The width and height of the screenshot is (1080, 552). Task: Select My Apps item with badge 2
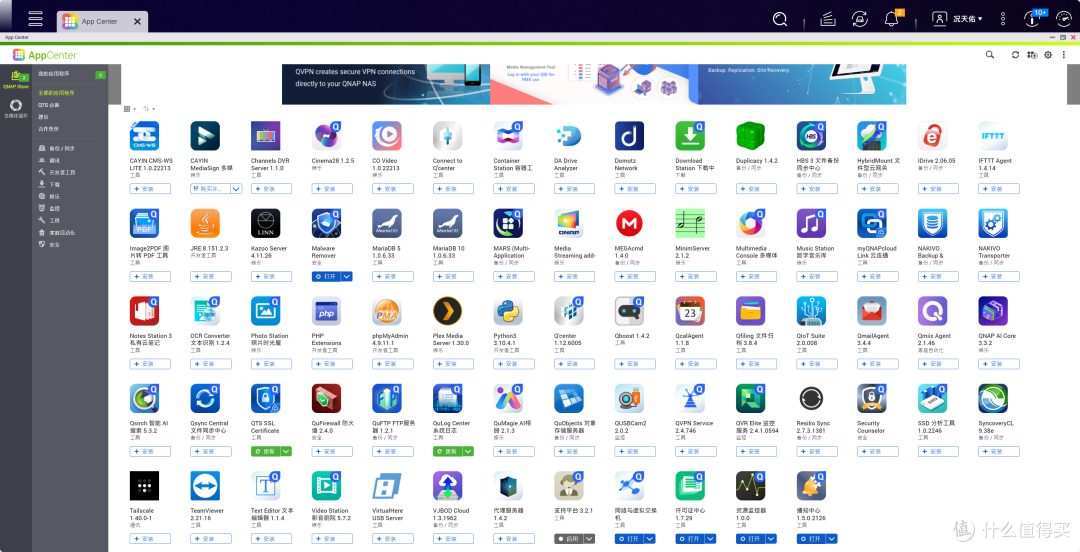72,74
